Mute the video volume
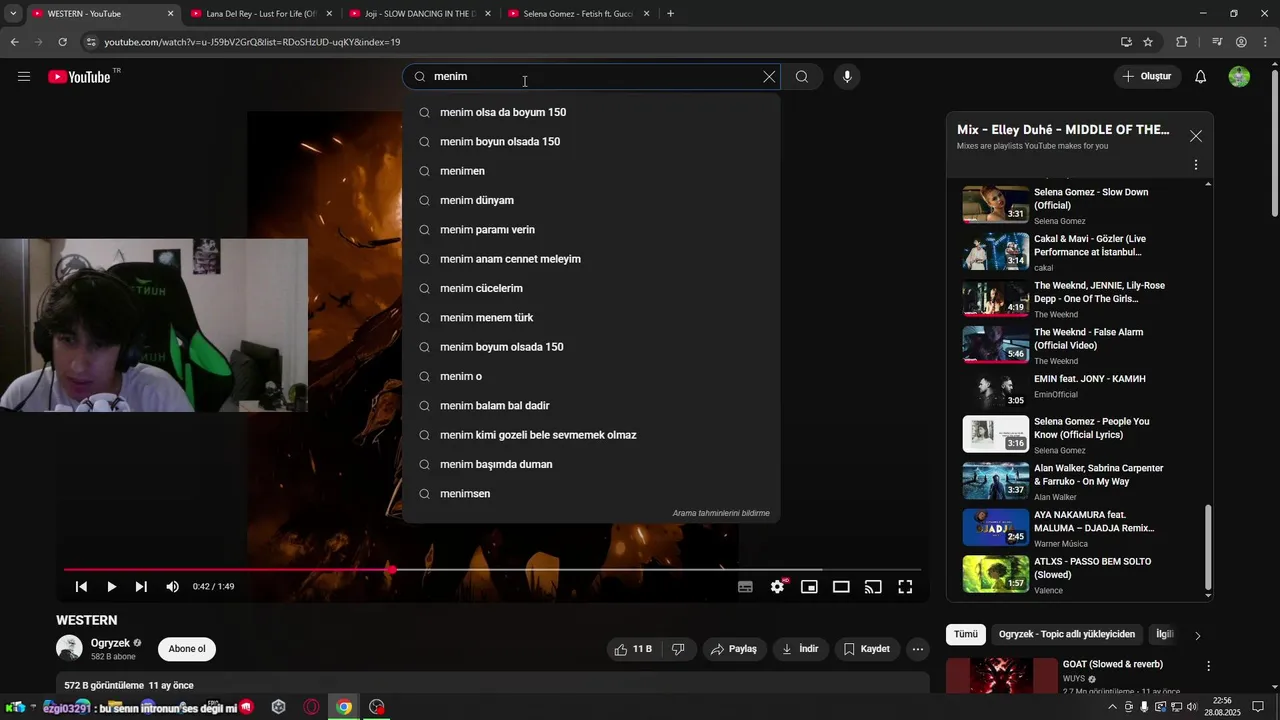The height and width of the screenshot is (720, 1280). pyautogui.click(x=172, y=587)
